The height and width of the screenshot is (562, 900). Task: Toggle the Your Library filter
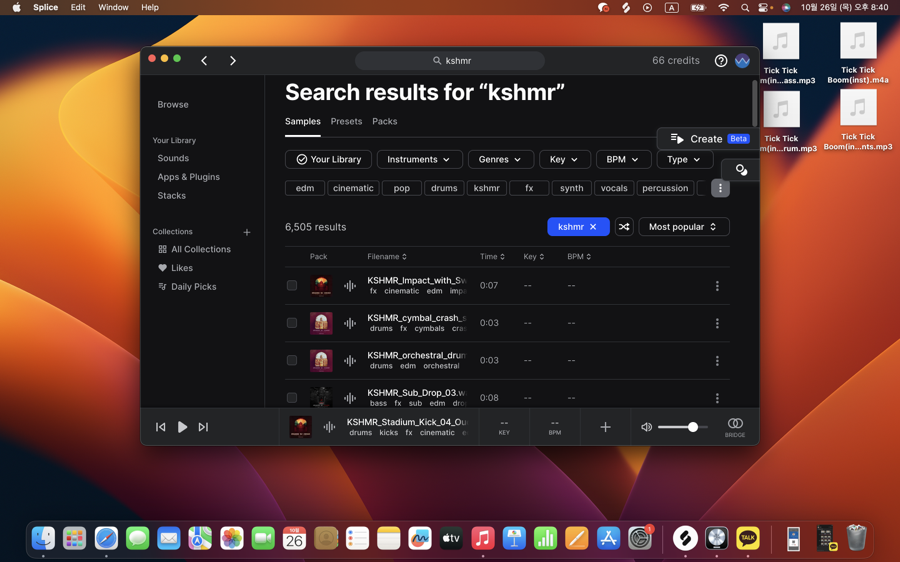[x=328, y=160]
